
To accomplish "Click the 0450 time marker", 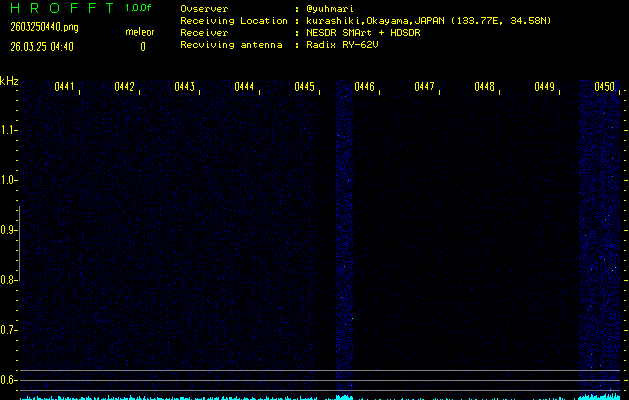I will click(x=605, y=87).
